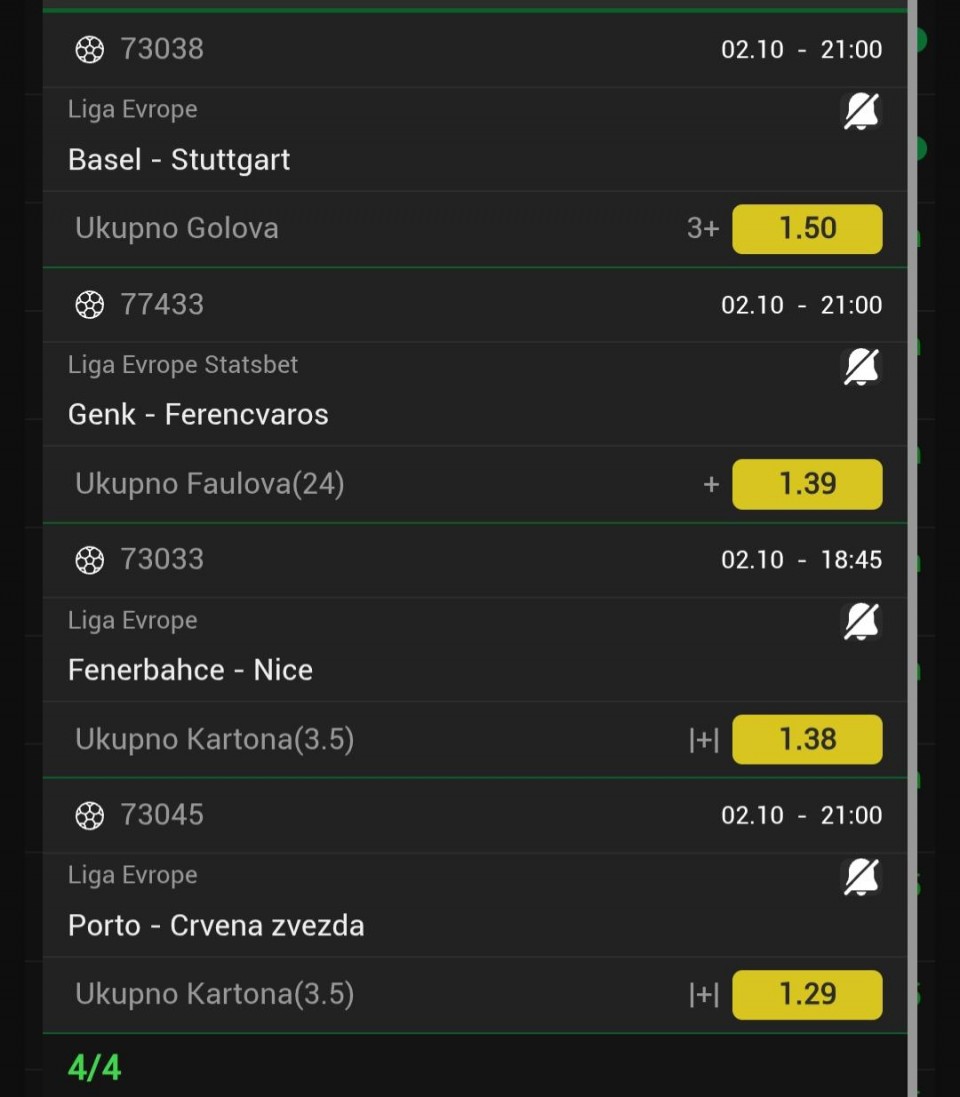The height and width of the screenshot is (1097, 960).
Task: Open Fenerbahce - Nice match details
Action: [190, 670]
